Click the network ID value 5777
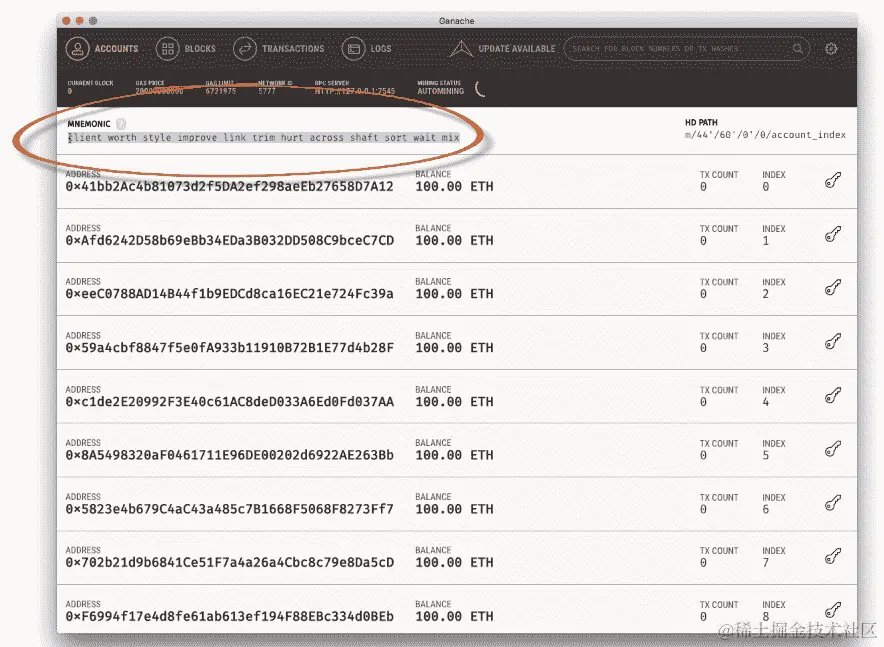The height and width of the screenshot is (647, 884). (267, 91)
